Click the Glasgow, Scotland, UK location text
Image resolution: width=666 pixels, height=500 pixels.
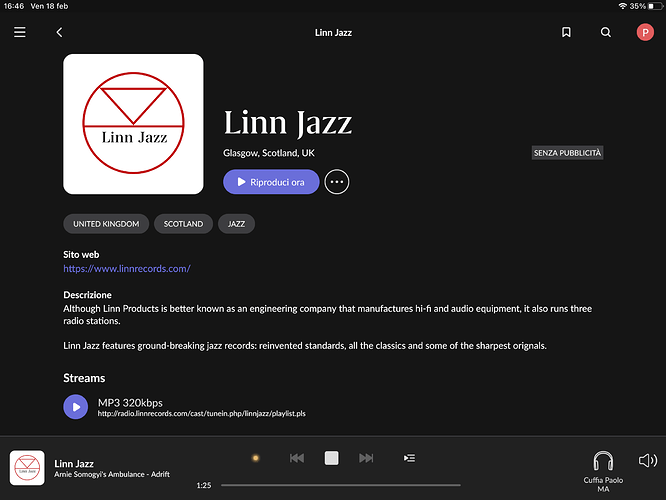pyautogui.click(x=269, y=153)
